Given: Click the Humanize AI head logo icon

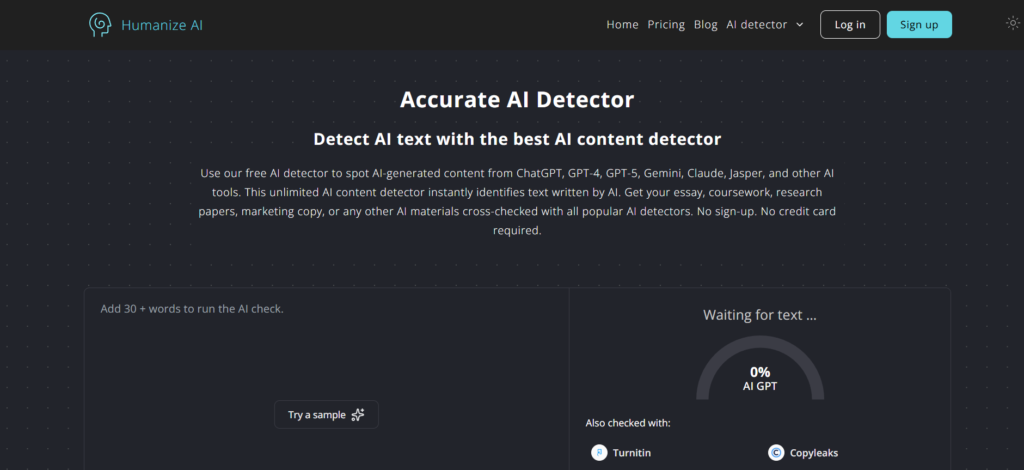Looking at the screenshot, I should point(100,25).
